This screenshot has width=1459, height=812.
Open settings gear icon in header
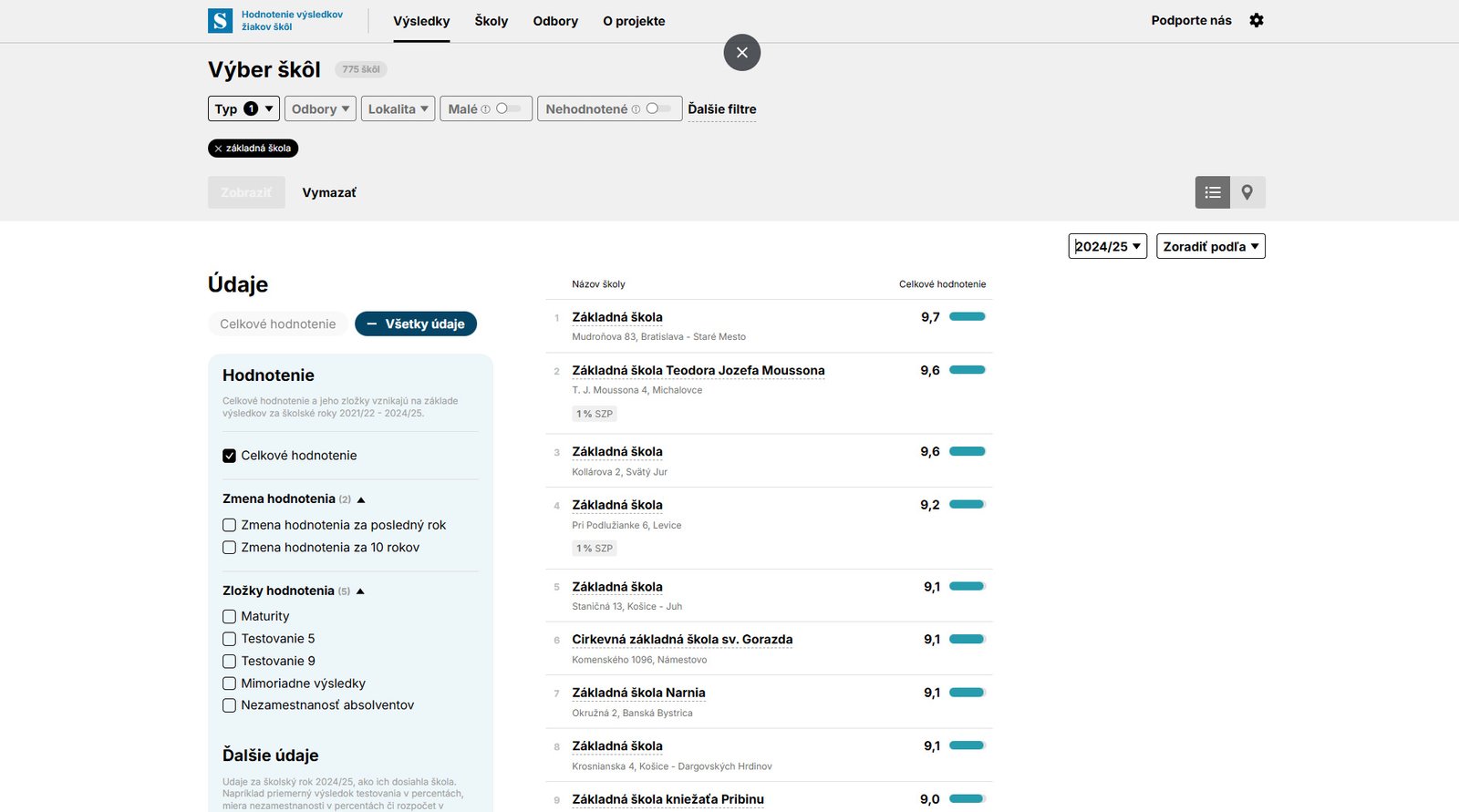[x=1257, y=20]
